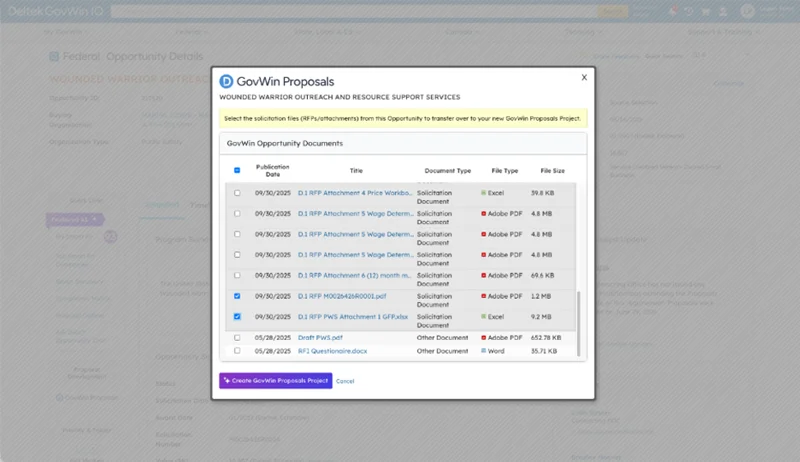Viewport: 800px width, 462px height.
Task: Click the File Type column header
Action: 505,171
